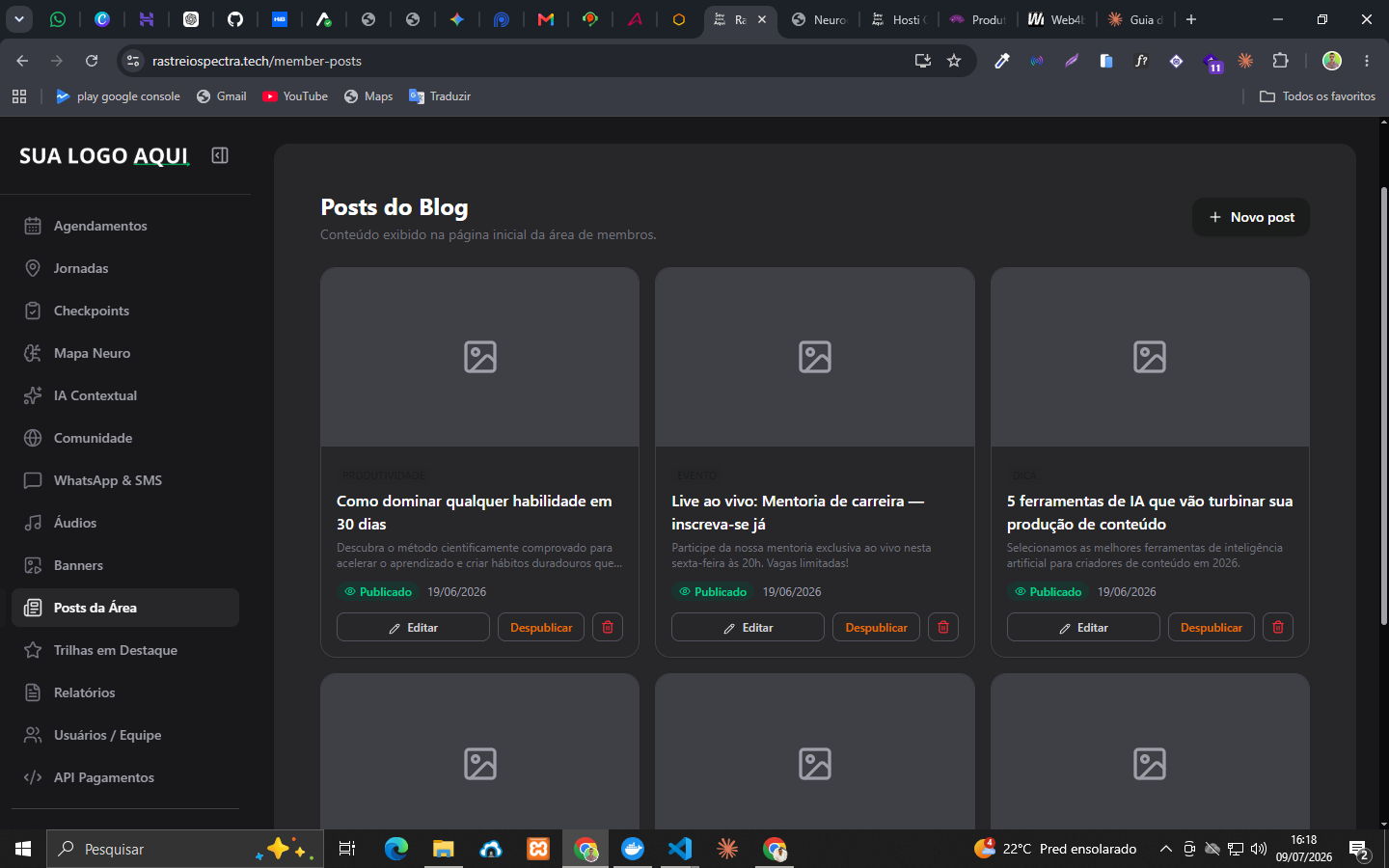Screen dimensions: 1389x868
Task: Switch to the Neuro tab
Action: point(819,19)
